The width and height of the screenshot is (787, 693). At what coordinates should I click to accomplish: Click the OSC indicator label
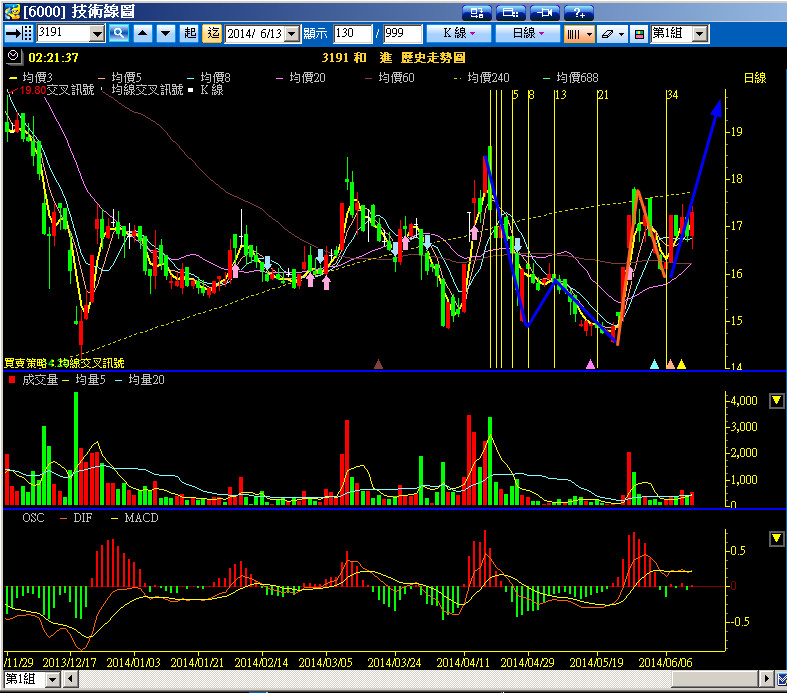[33, 518]
